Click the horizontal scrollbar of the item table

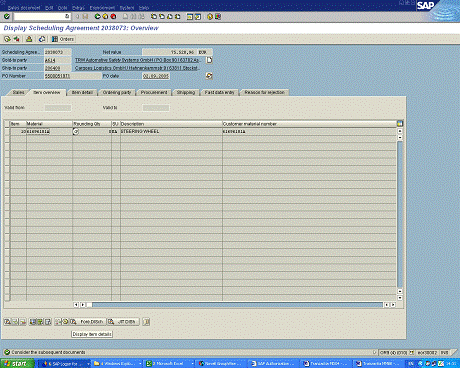click(x=237, y=305)
